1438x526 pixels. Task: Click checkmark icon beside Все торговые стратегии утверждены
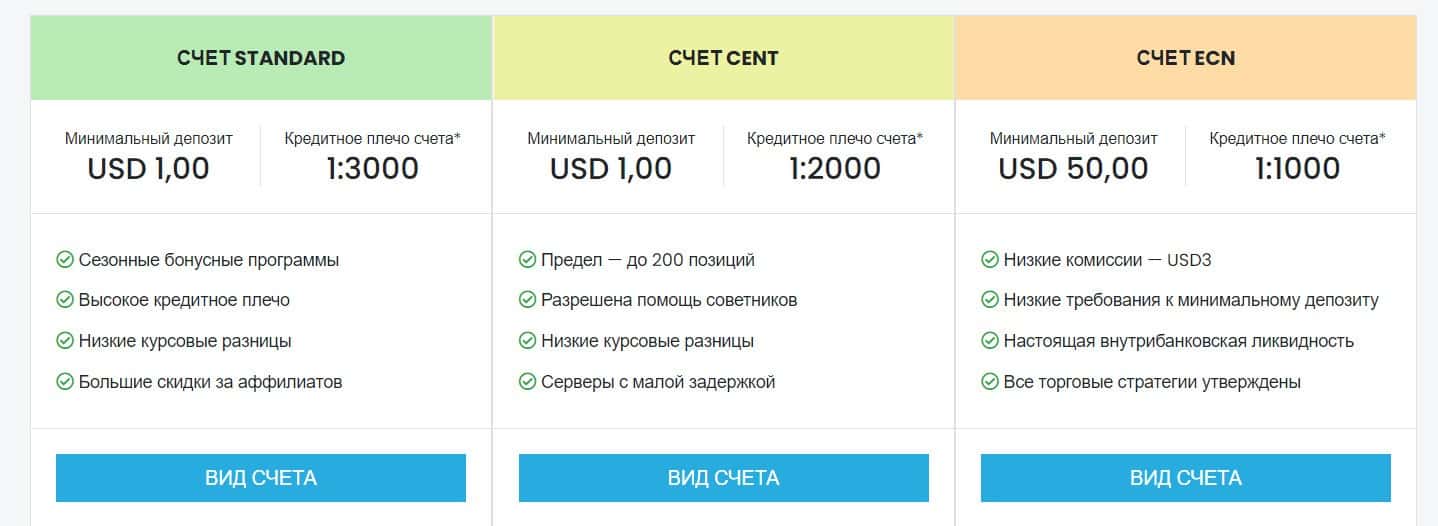(x=990, y=381)
